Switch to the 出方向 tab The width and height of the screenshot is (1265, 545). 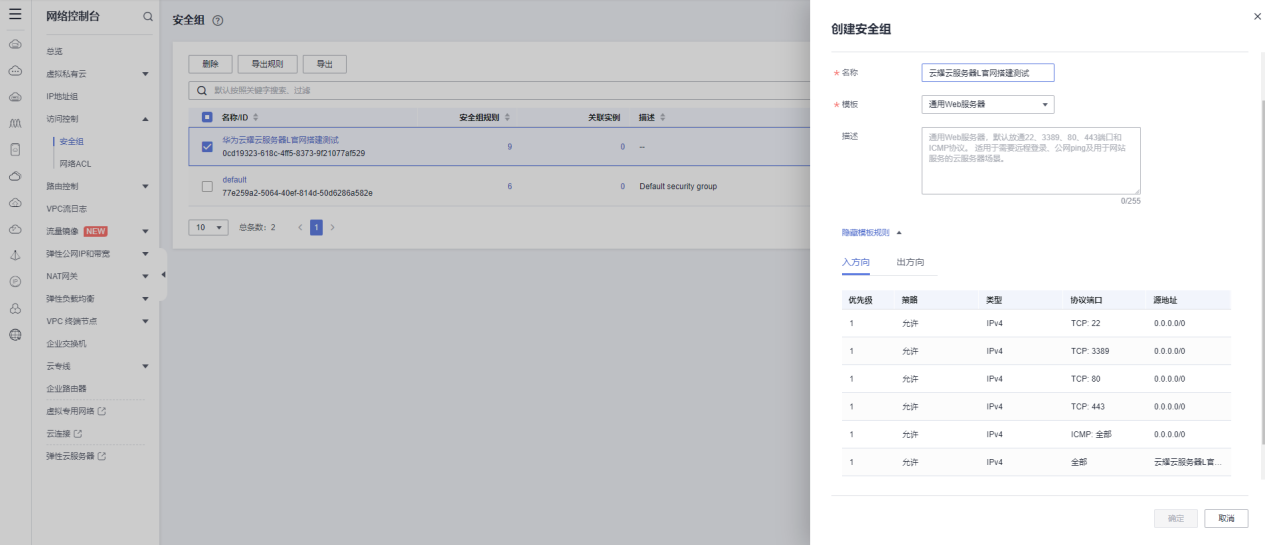[910, 262]
